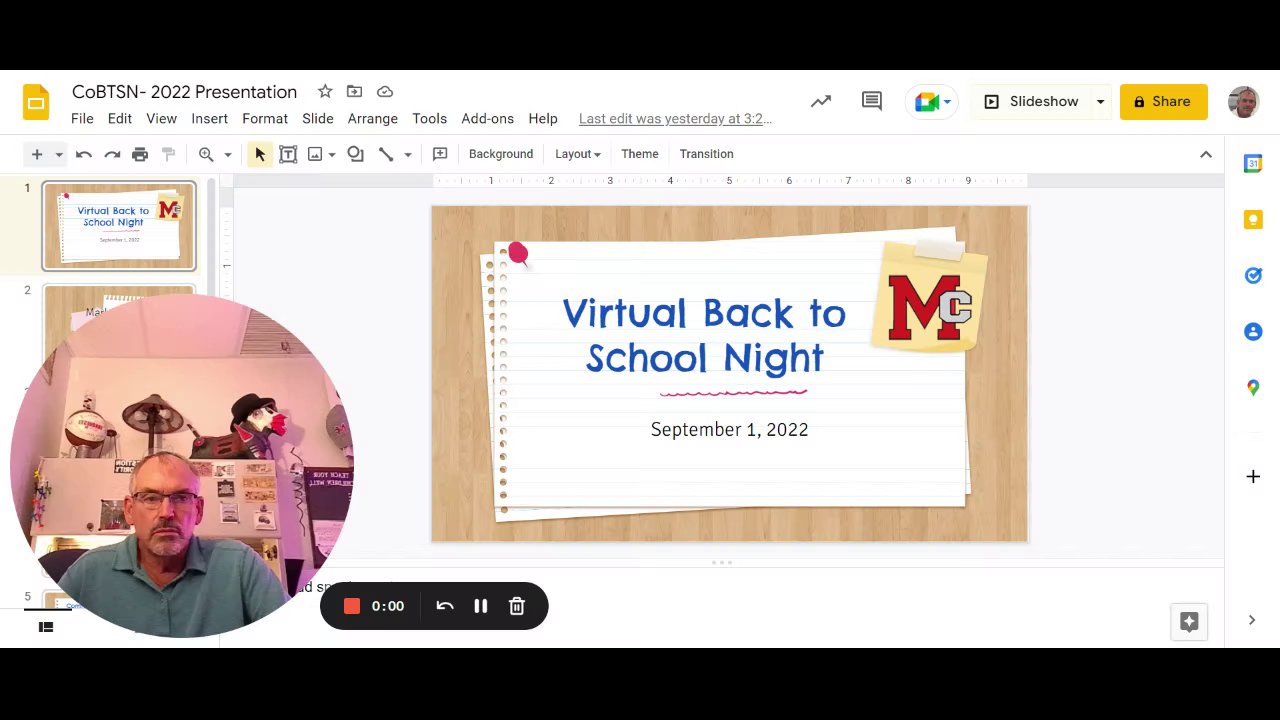
Task: Move presentation to folder icon
Action: coord(354,91)
